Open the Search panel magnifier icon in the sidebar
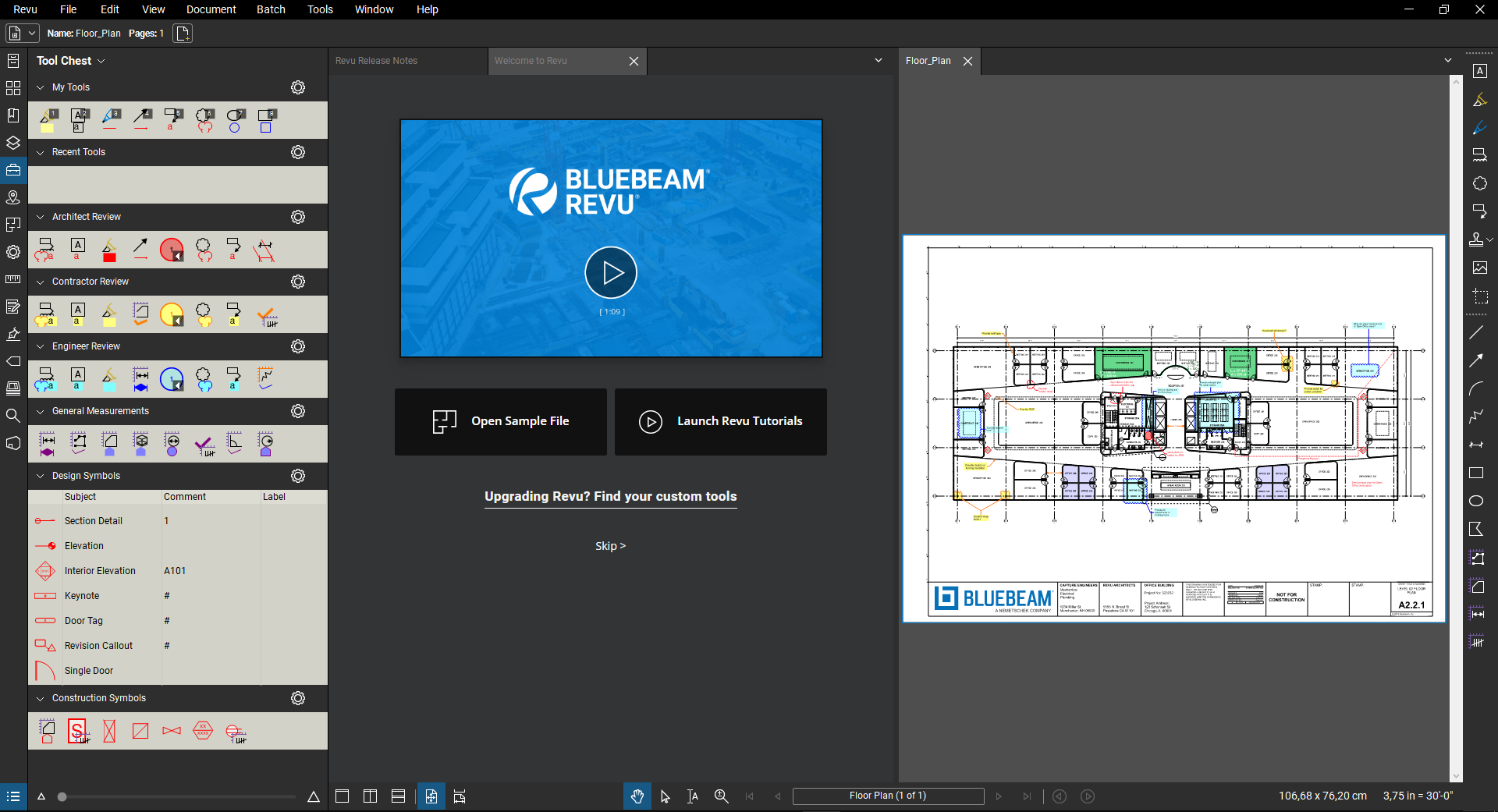The image size is (1498, 812). pyautogui.click(x=13, y=415)
